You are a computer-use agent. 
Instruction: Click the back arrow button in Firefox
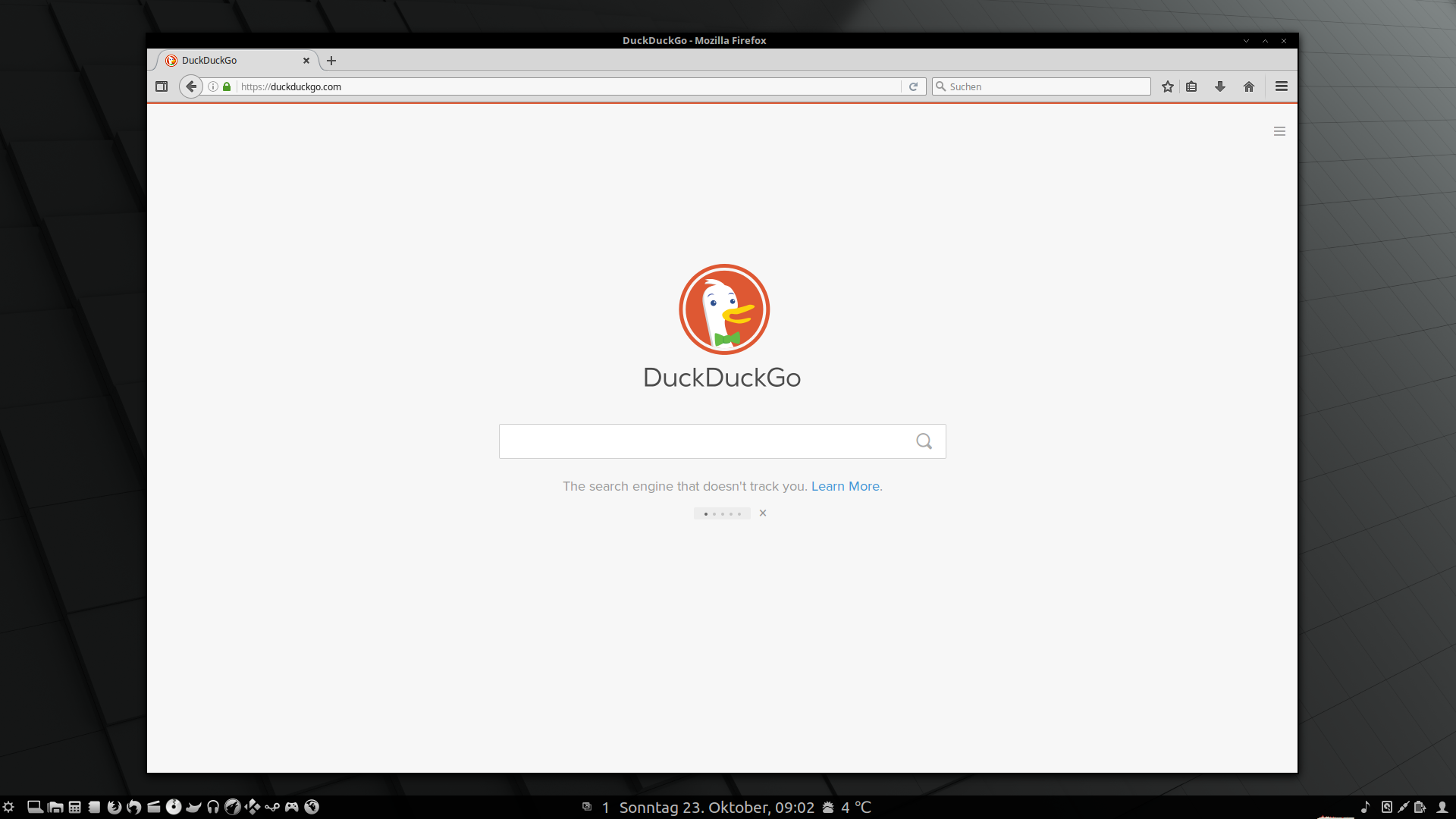click(x=191, y=86)
